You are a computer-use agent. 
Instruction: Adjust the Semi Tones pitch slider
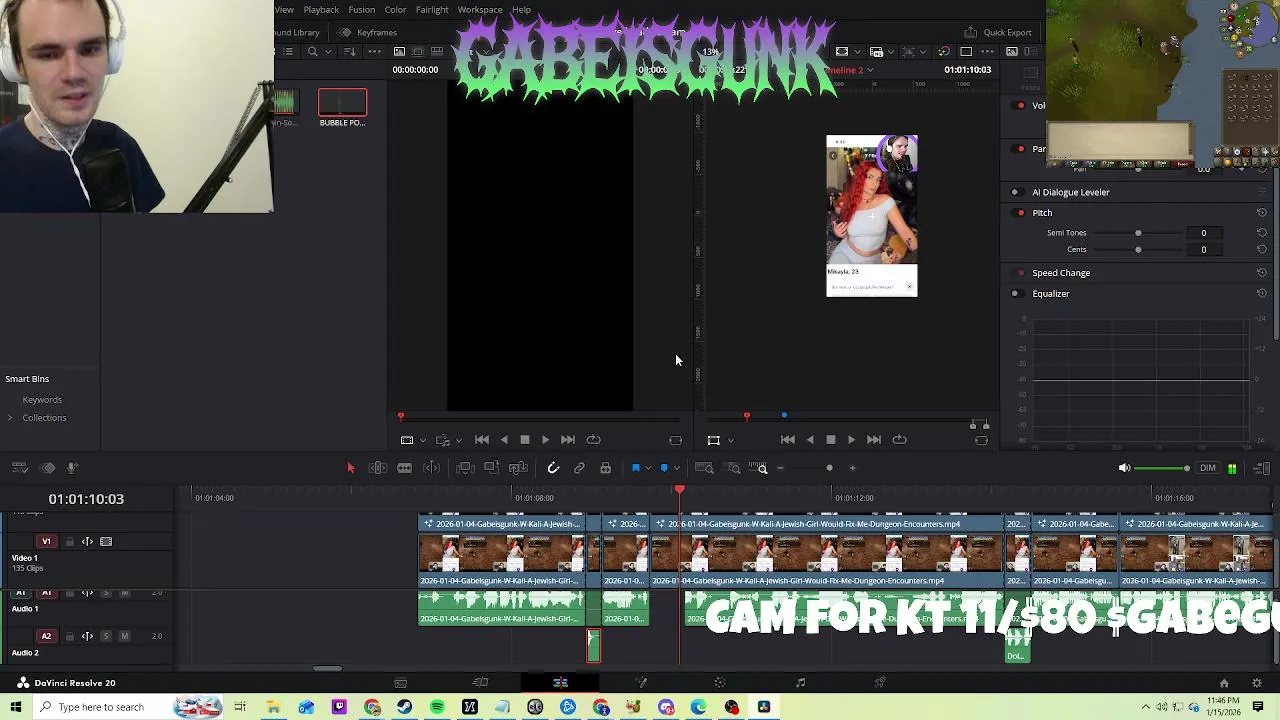click(1138, 233)
